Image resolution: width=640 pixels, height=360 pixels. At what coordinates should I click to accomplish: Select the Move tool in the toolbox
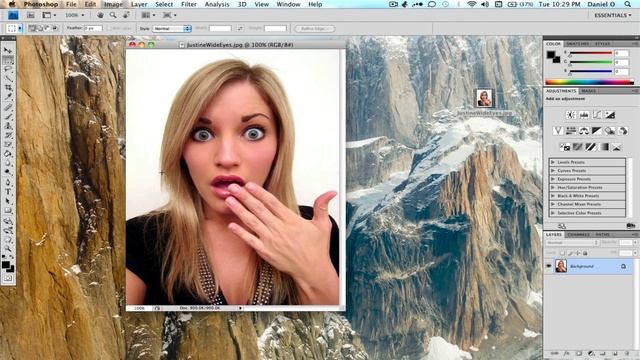pyautogui.click(x=8, y=50)
